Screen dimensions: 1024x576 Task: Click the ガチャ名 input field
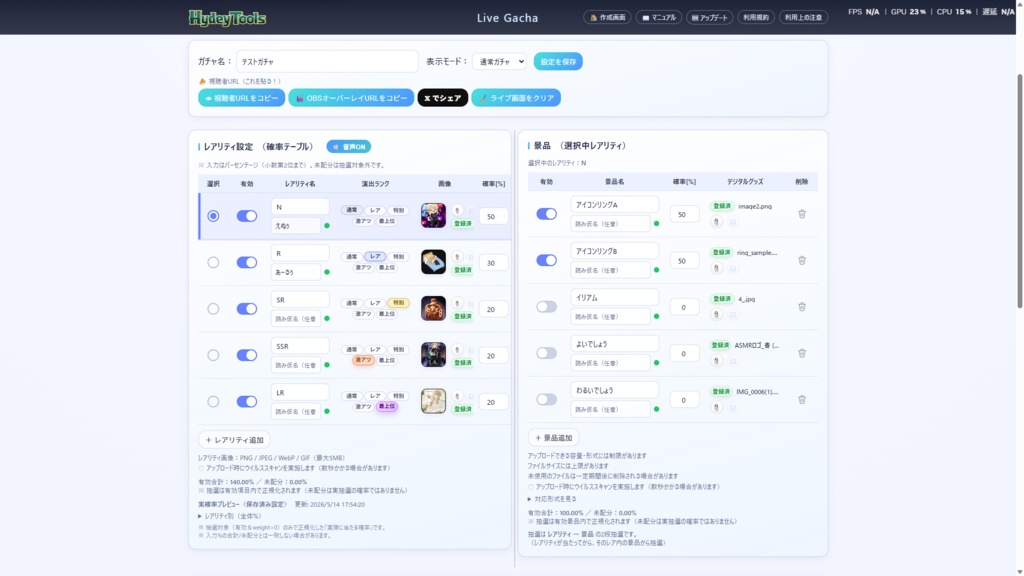(327, 61)
